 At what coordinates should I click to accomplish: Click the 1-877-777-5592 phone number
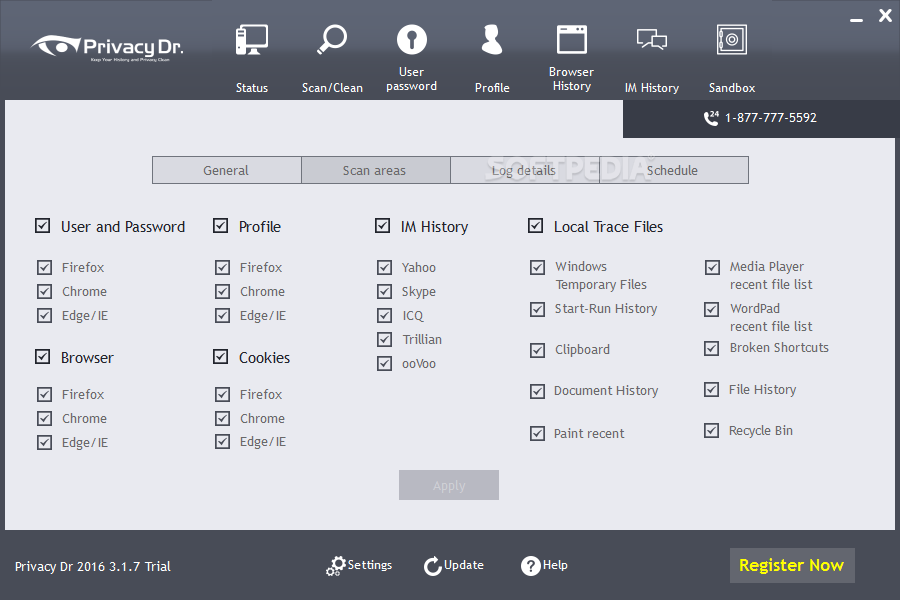[771, 118]
